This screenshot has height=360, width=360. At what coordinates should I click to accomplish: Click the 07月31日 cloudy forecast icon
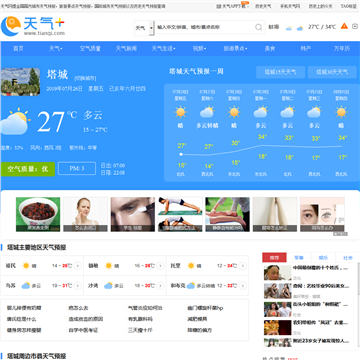pyautogui.click(x=314, y=112)
